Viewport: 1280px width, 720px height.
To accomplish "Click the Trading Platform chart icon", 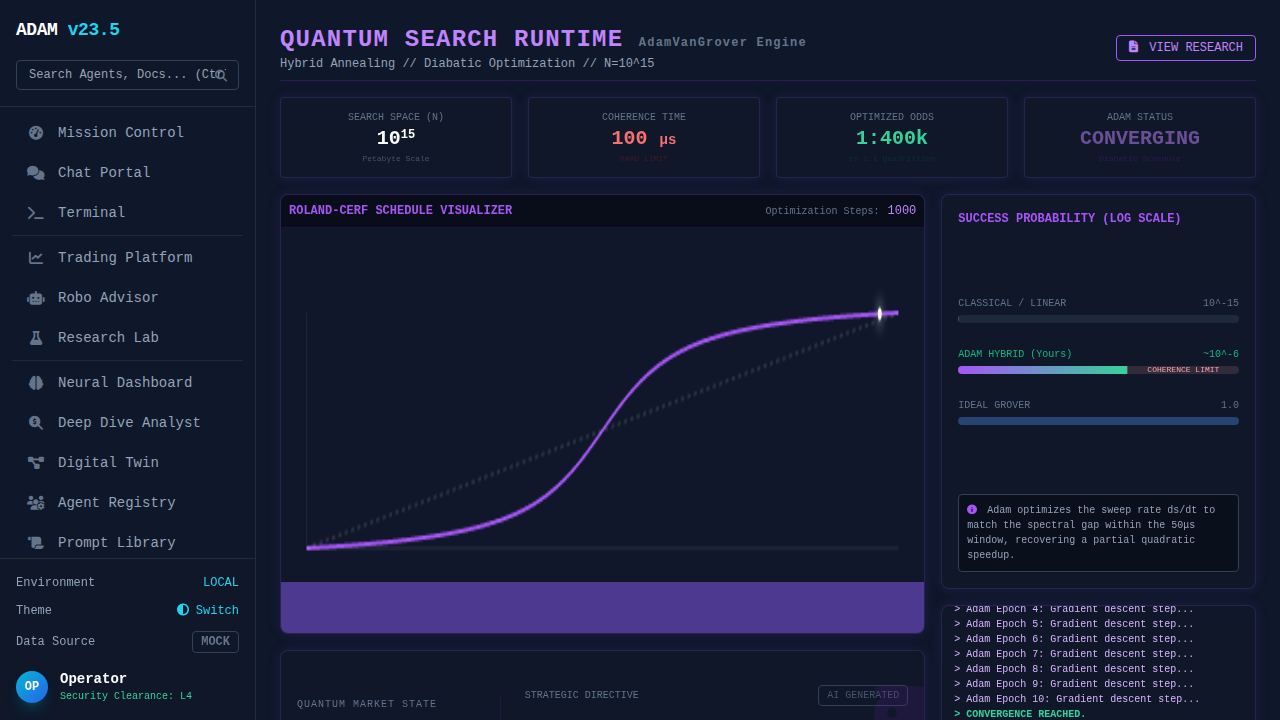I will [36, 258].
